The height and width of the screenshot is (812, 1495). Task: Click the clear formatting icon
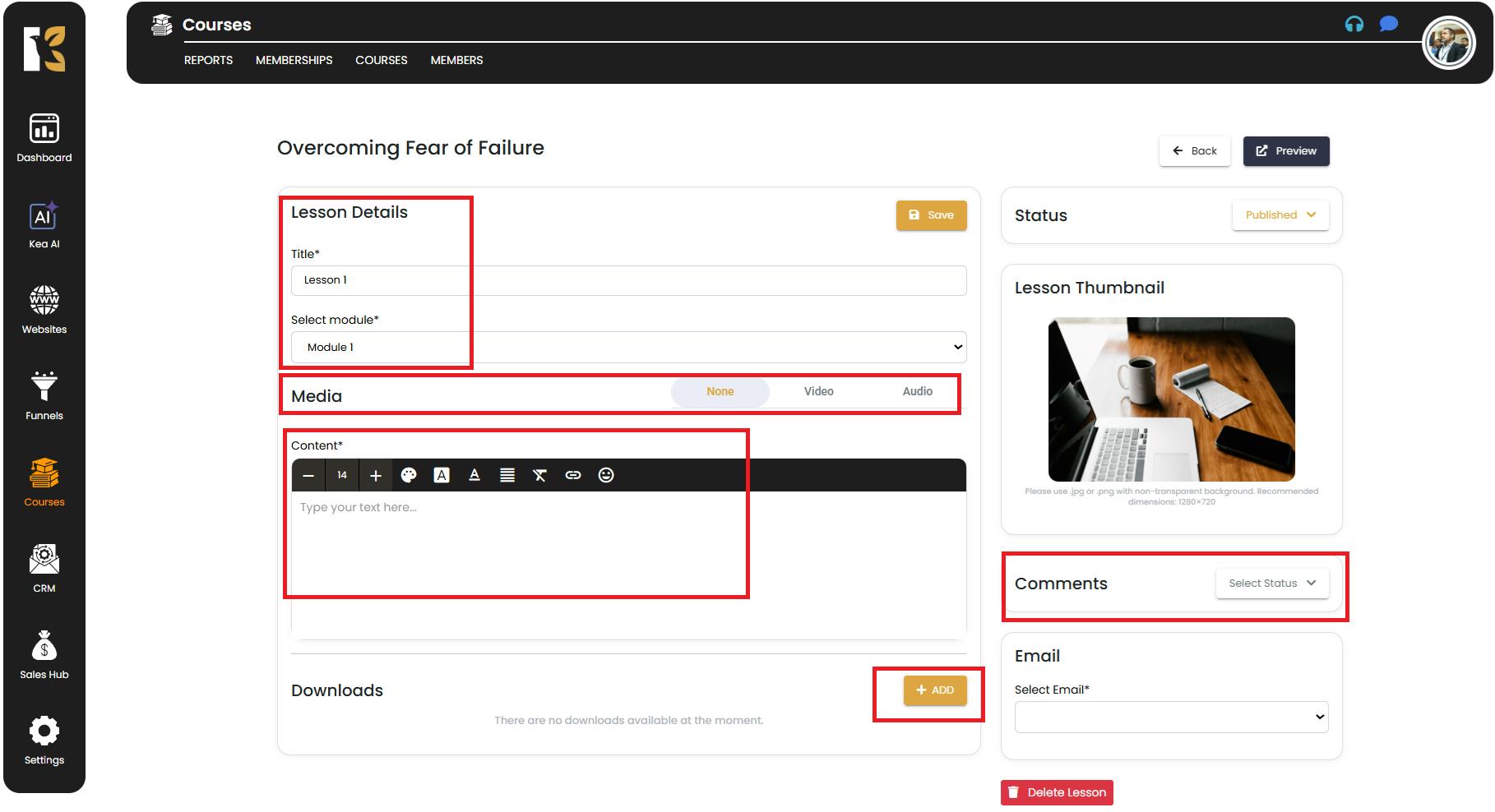(x=539, y=475)
